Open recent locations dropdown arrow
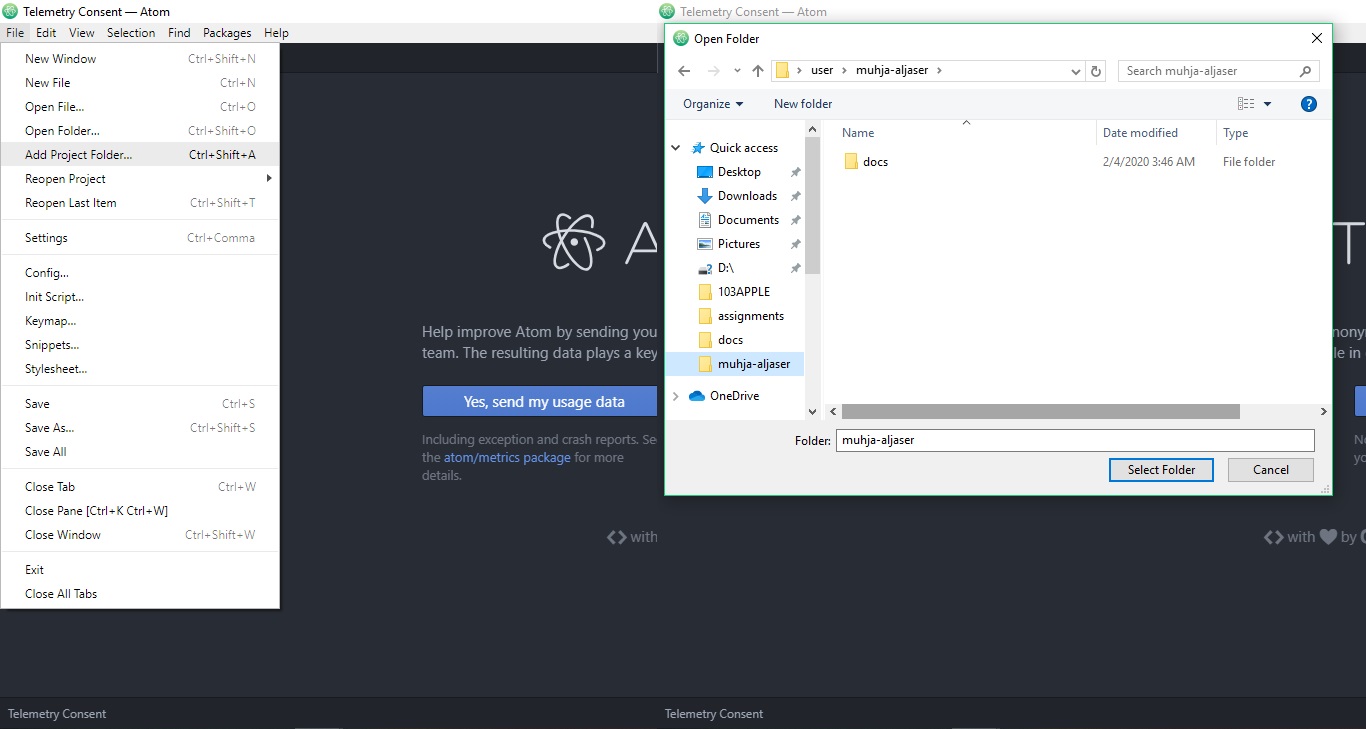The width and height of the screenshot is (1366, 729). (737, 71)
